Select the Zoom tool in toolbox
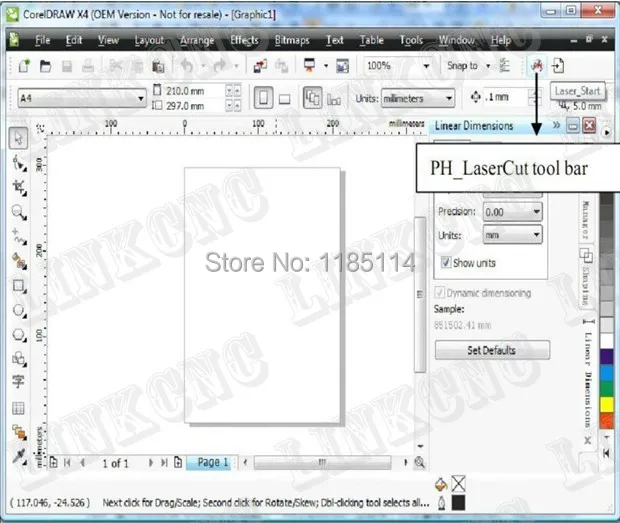The image size is (620, 523). [19, 213]
